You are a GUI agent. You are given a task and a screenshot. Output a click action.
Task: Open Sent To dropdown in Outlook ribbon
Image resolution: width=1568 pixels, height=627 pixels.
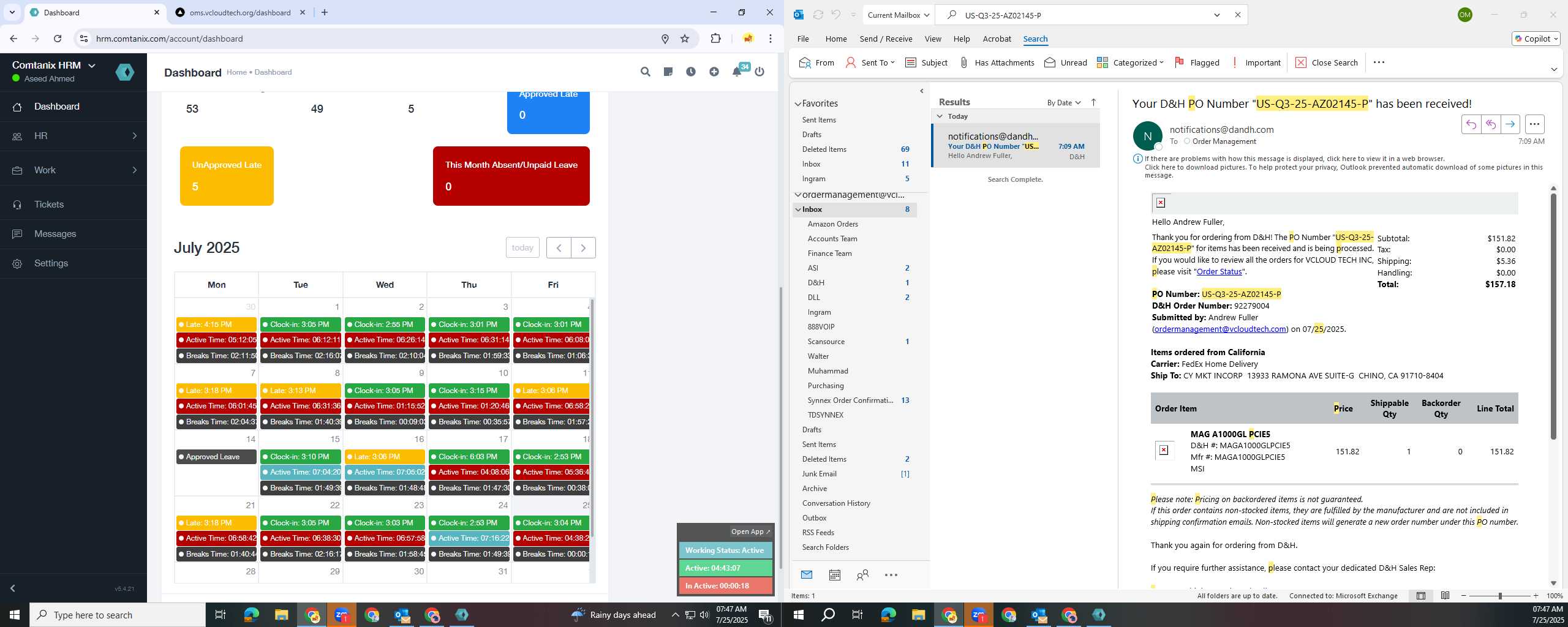coord(870,62)
